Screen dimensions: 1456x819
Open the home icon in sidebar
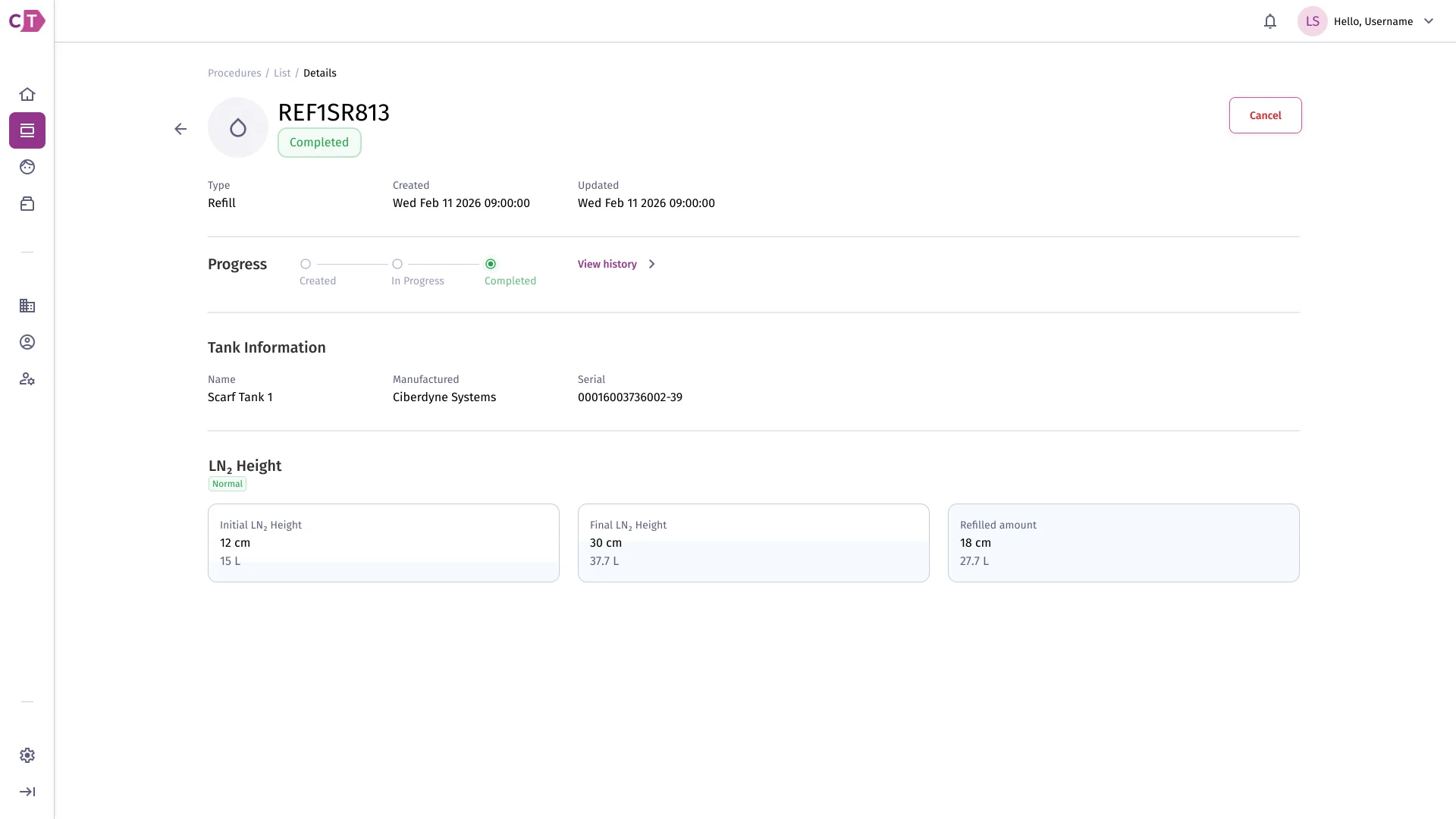(27, 94)
